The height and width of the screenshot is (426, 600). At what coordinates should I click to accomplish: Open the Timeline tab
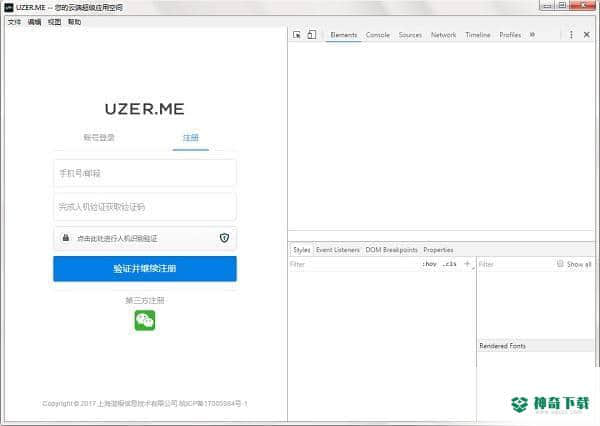478,35
